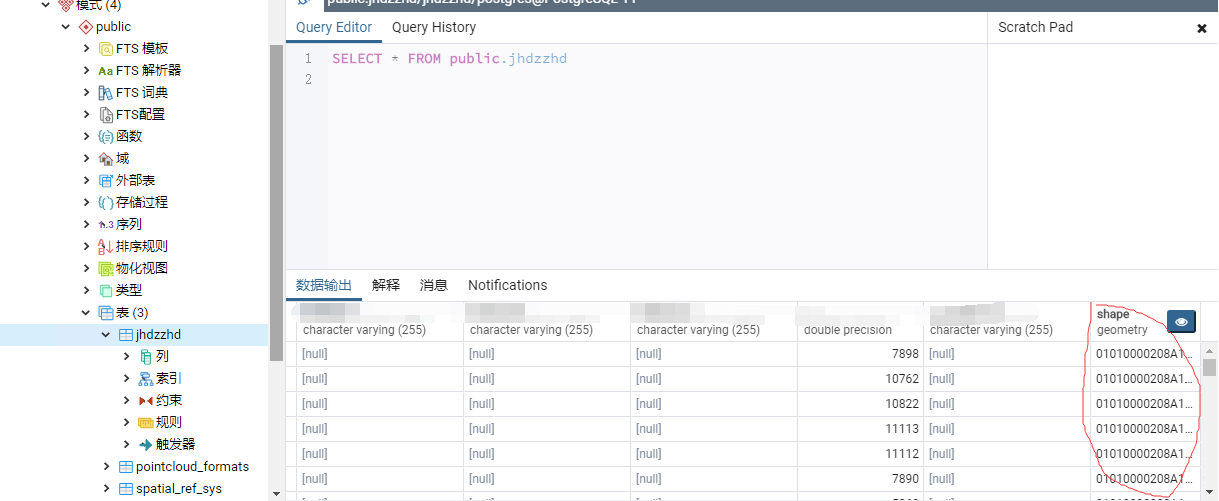Click the 外部表 foreign table icon
The height and width of the screenshot is (501, 1219).
106,181
